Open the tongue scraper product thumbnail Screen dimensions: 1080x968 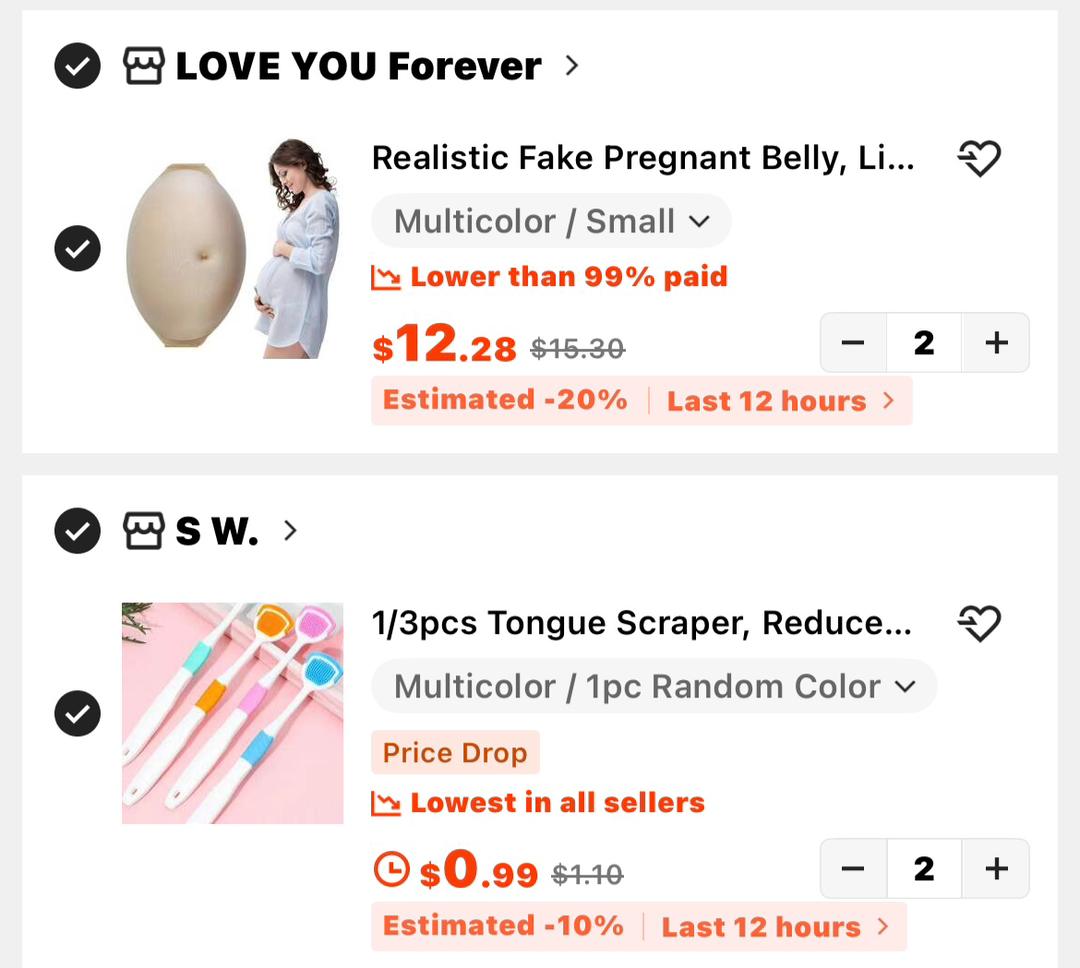(232, 713)
